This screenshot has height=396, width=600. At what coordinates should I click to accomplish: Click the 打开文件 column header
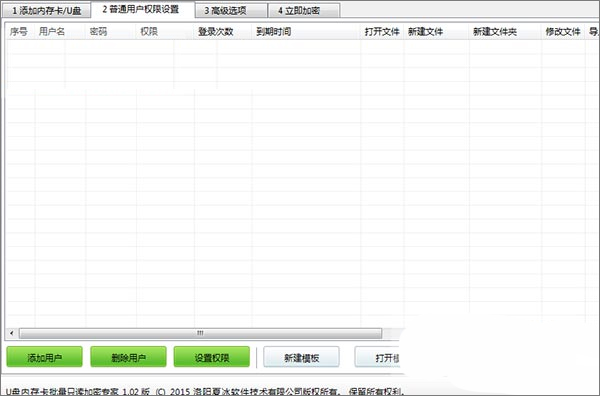(382, 31)
